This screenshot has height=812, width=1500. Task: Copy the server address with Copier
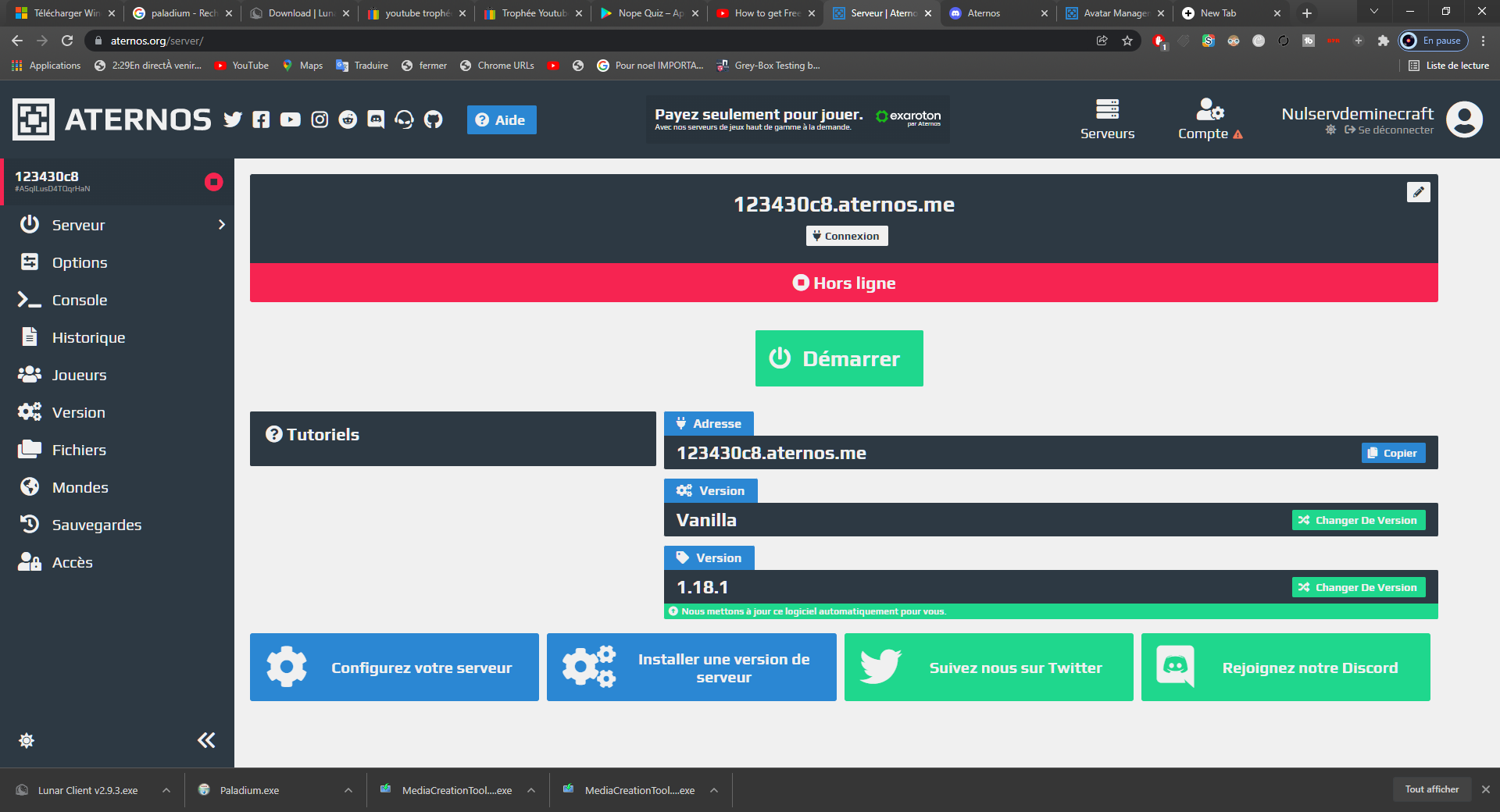[1393, 453]
